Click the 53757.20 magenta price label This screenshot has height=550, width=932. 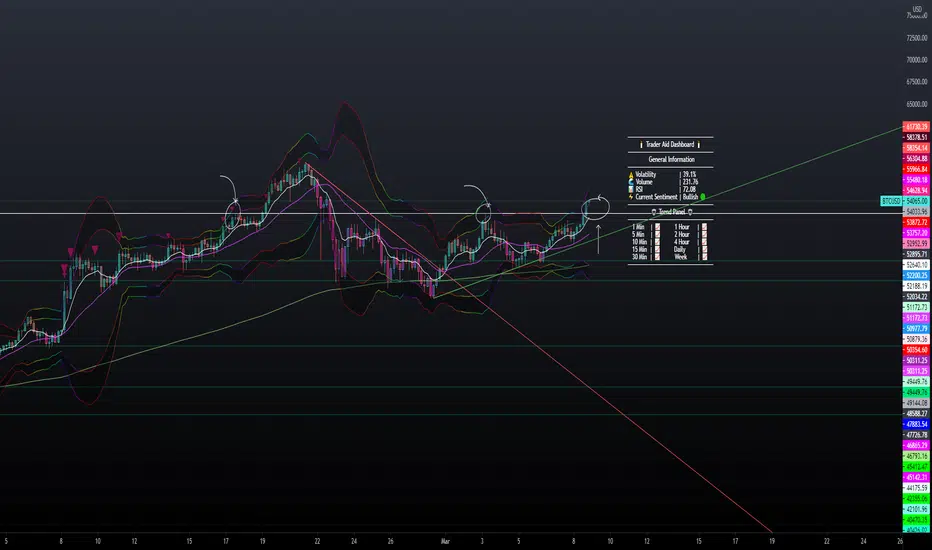(916, 233)
